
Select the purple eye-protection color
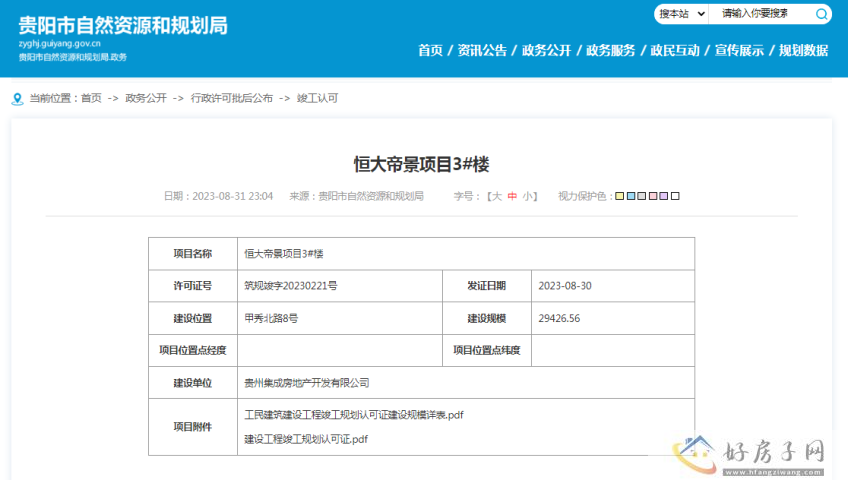point(664,196)
